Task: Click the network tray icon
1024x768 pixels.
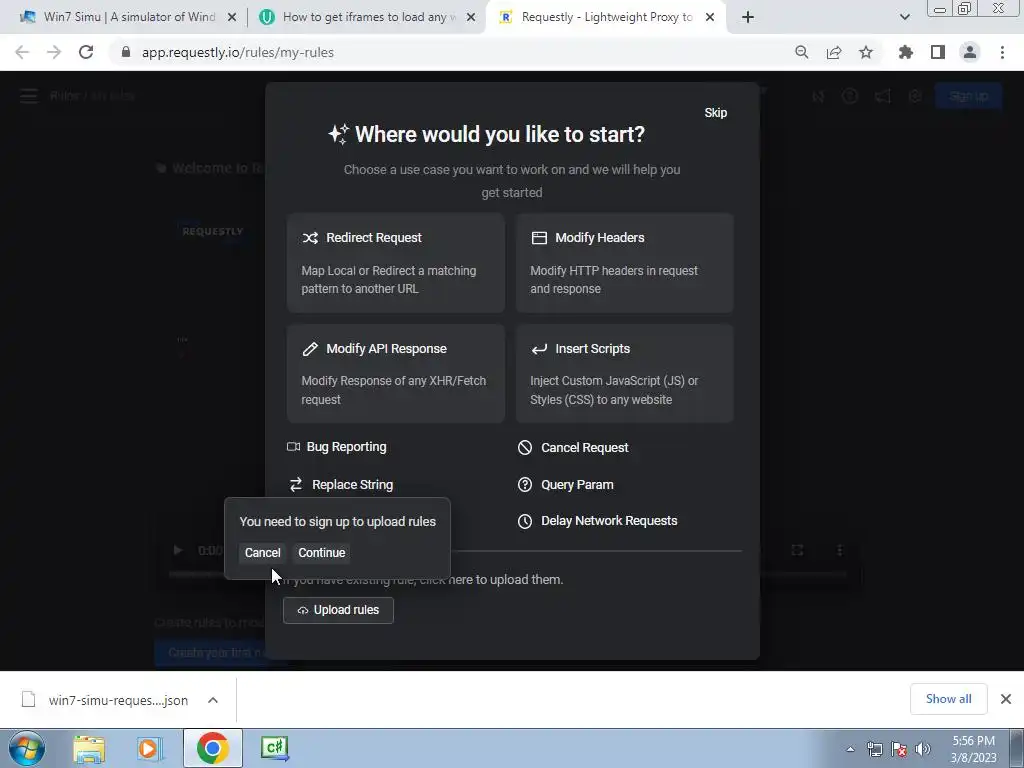Action: click(x=874, y=749)
